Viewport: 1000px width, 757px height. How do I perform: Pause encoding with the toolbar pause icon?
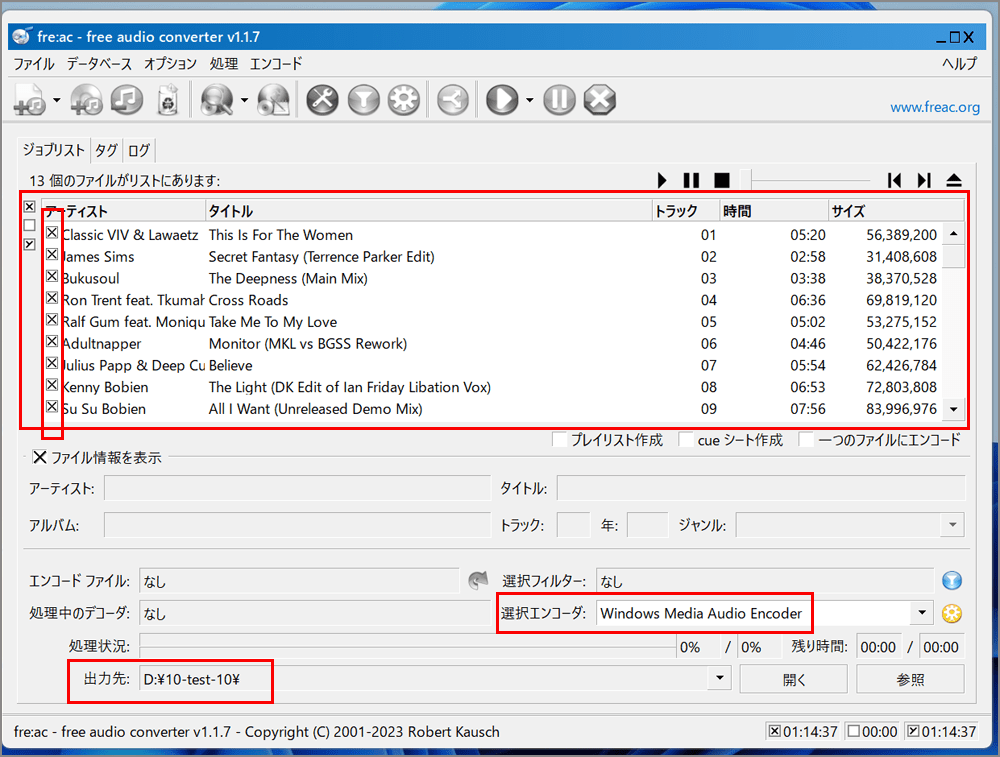pyautogui.click(x=560, y=100)
